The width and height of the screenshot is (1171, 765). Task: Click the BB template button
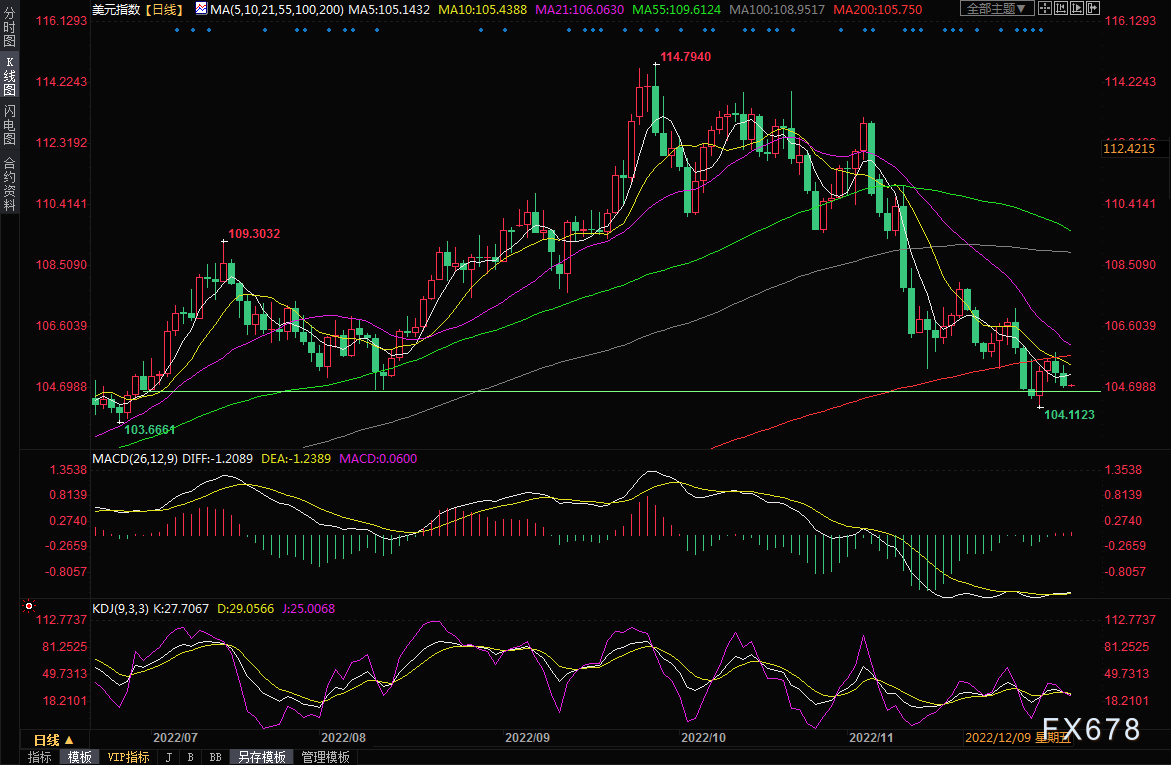coord(215,757)
